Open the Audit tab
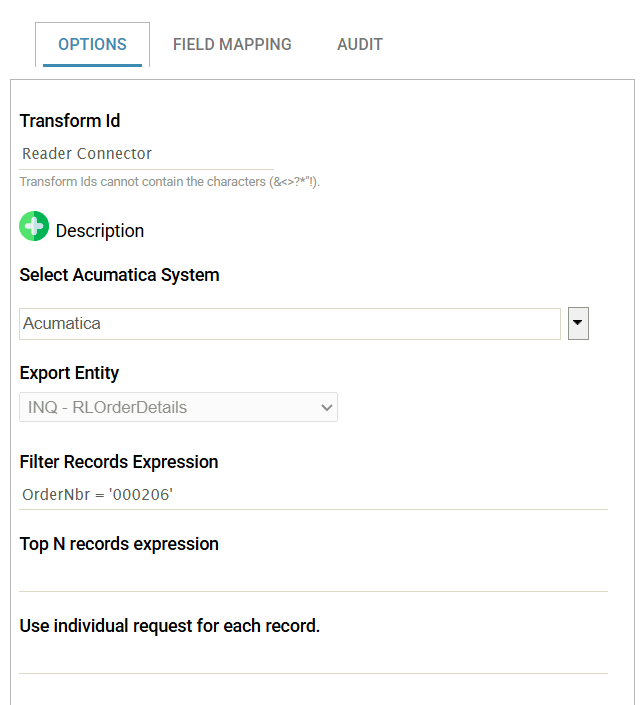644x705 pixels. pyautogui.click(x=359, y=45)
